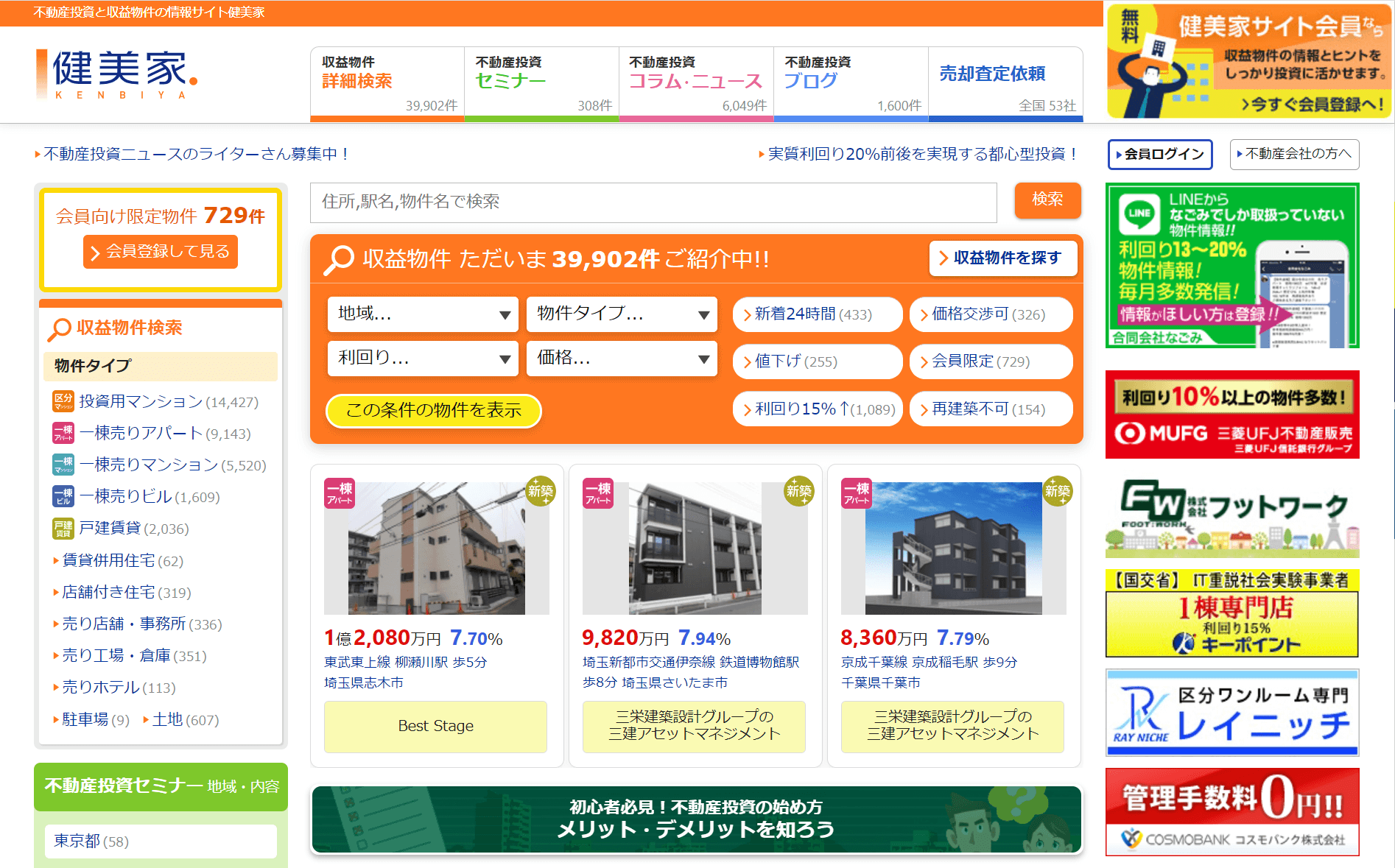This screenshot has width=1395, height=868.
Task: Click the MUFG 三菱UFJ不動産販売 banner
Action: [x=1232, y=414]
